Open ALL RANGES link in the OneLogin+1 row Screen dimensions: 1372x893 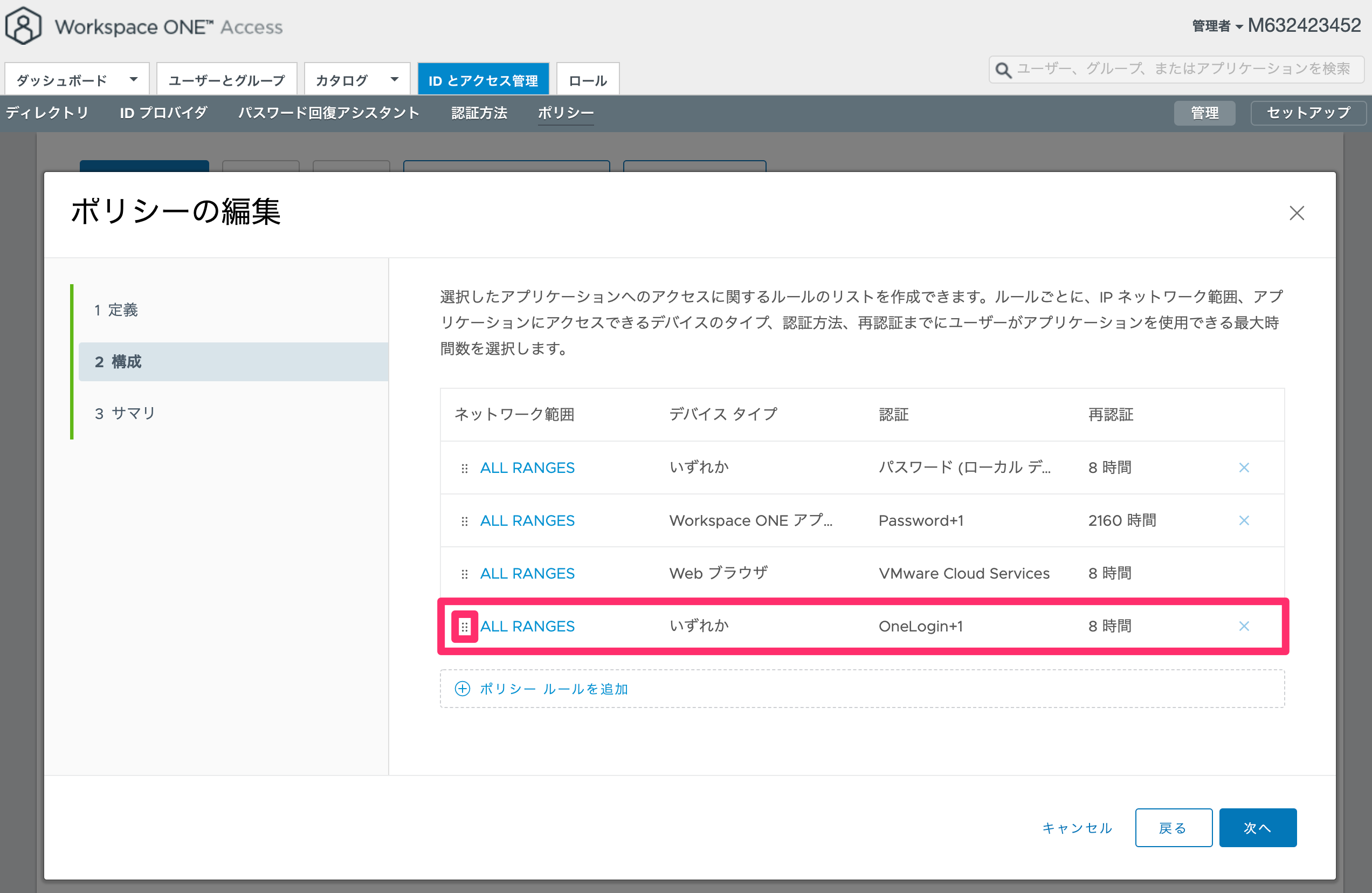coord(527,626)
